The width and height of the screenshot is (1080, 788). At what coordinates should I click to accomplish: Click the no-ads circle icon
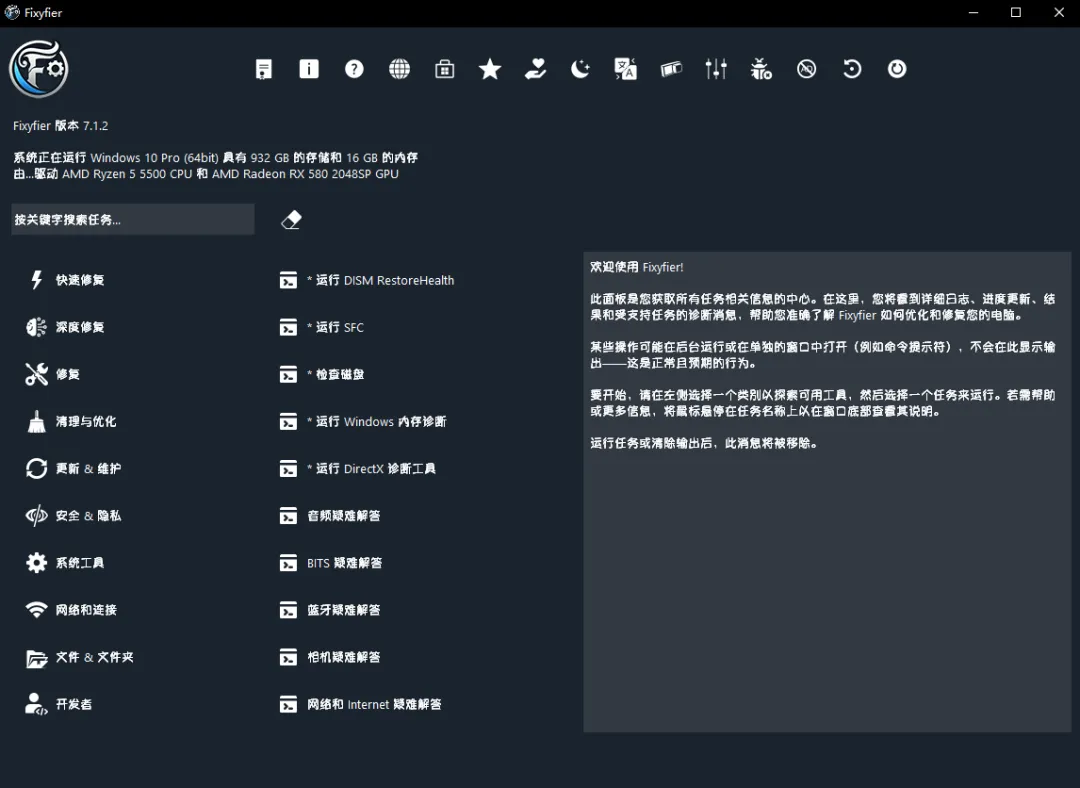point(807,69)
